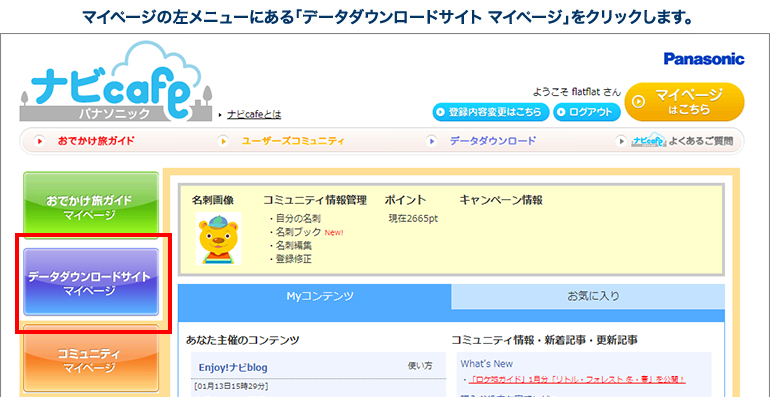Click the play icon on the マイページ button
The width and height of the screenshot is (770, 397).
639,102
